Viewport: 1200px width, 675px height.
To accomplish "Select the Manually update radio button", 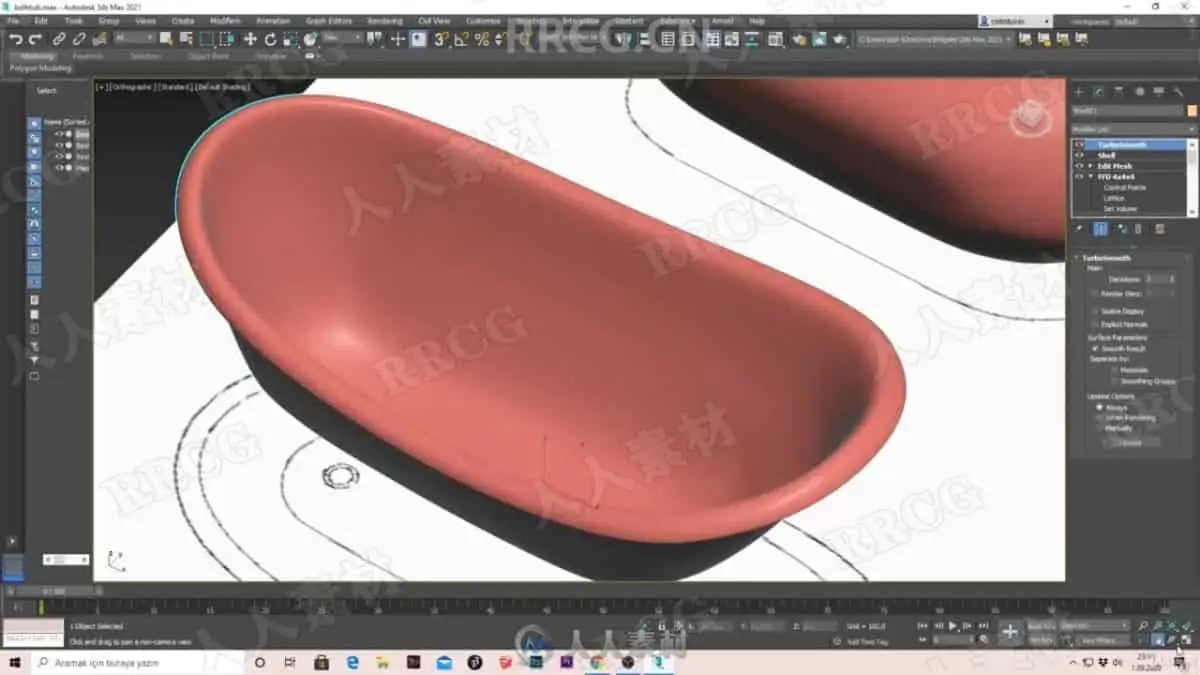I will tap(1100, 428).
